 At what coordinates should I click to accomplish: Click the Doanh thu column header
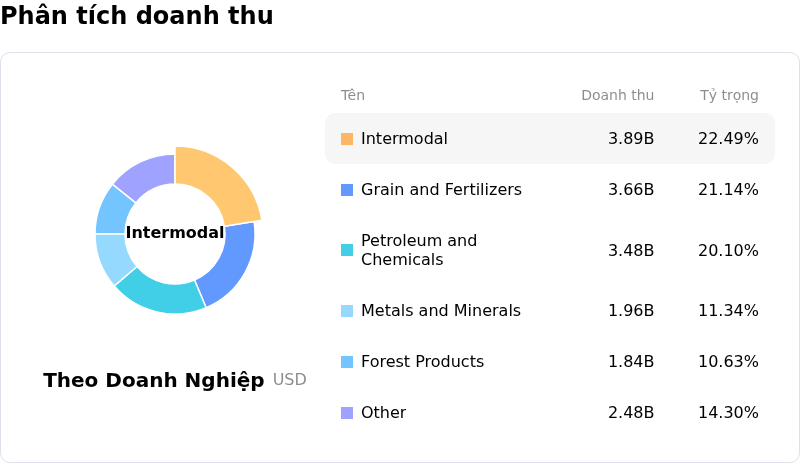617,96
